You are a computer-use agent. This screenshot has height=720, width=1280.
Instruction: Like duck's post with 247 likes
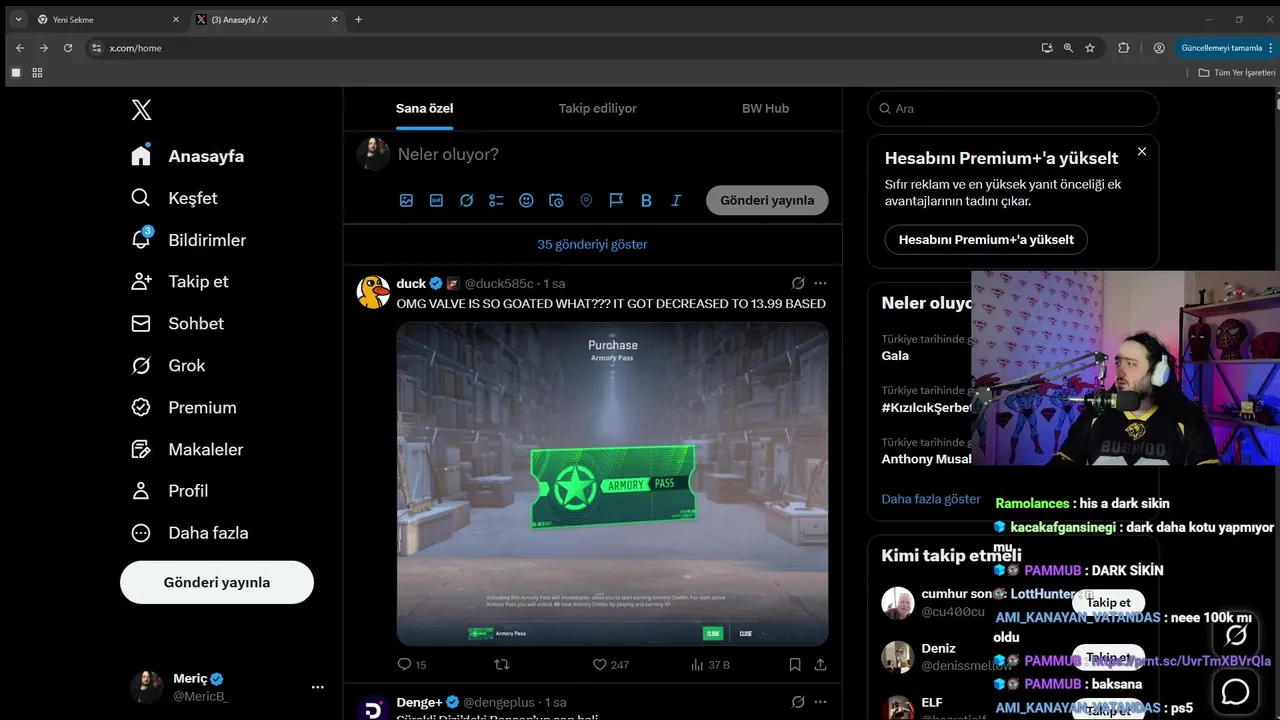pyautogui.click(x=610, y=664)
